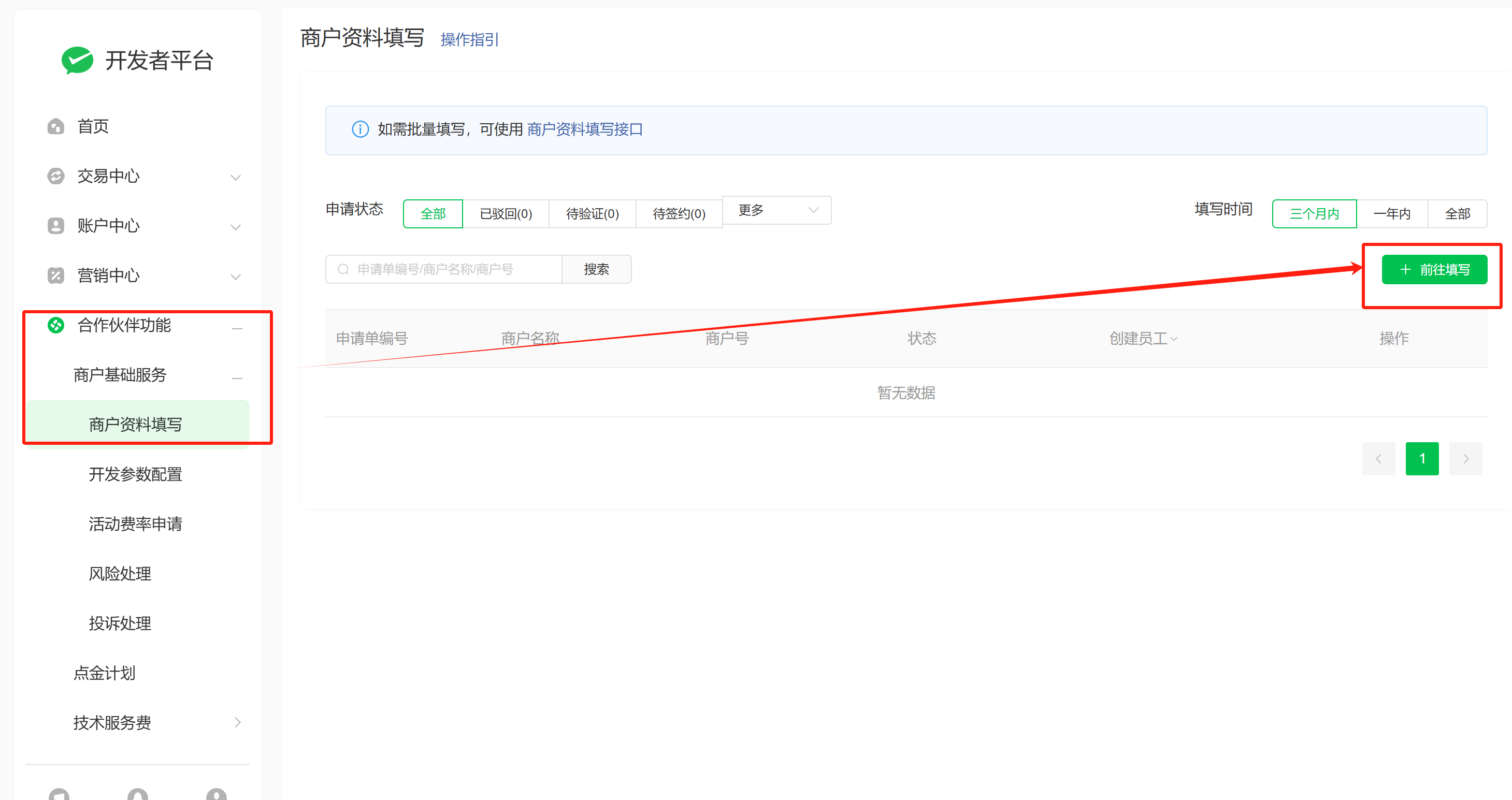Click the green 合作伙伴功能 icon
The height and width of the screenshot is (800, 1512).
click(56, 325)
